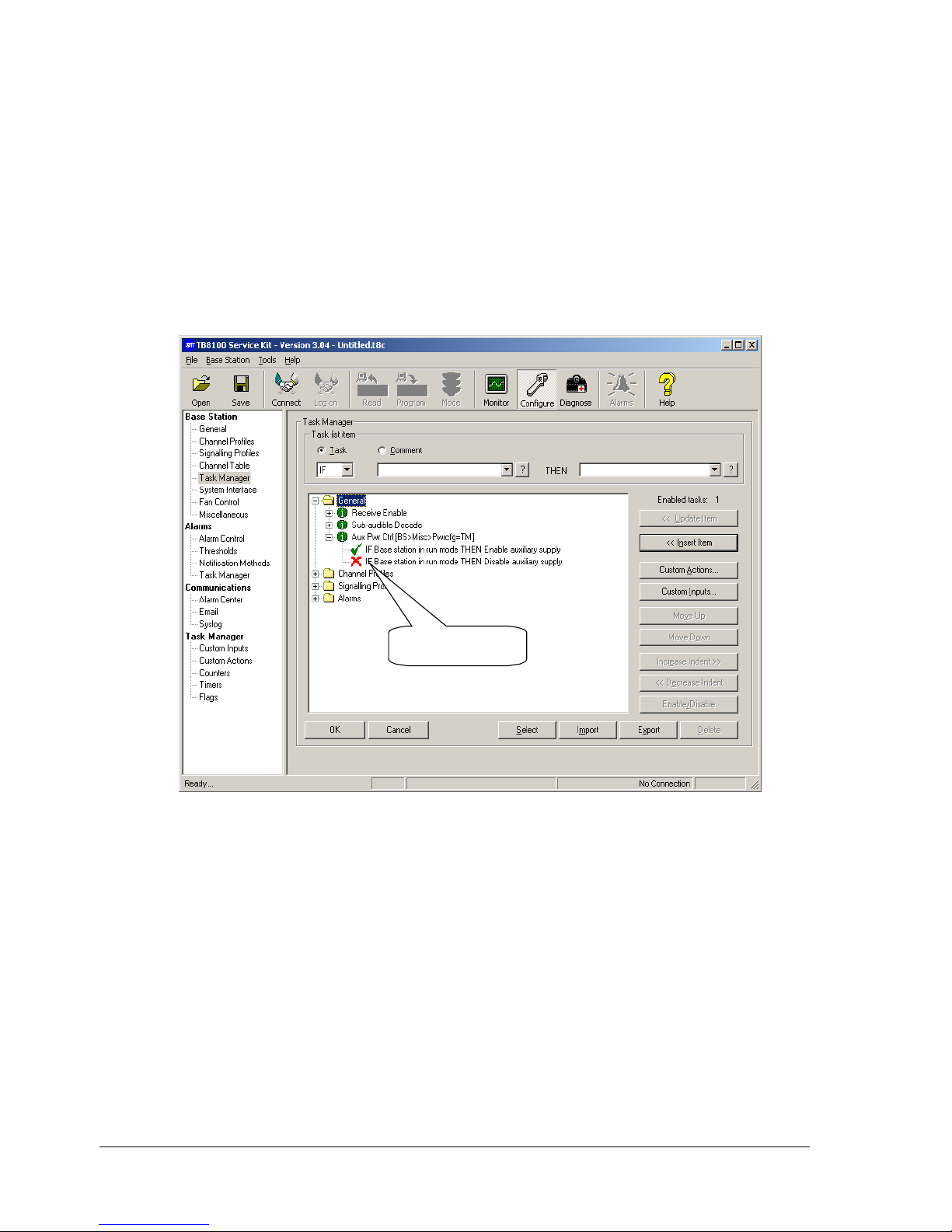Open the IF keyword dropdown
Viewport: 952px width, 1232px height.
[x=347, y=469]
